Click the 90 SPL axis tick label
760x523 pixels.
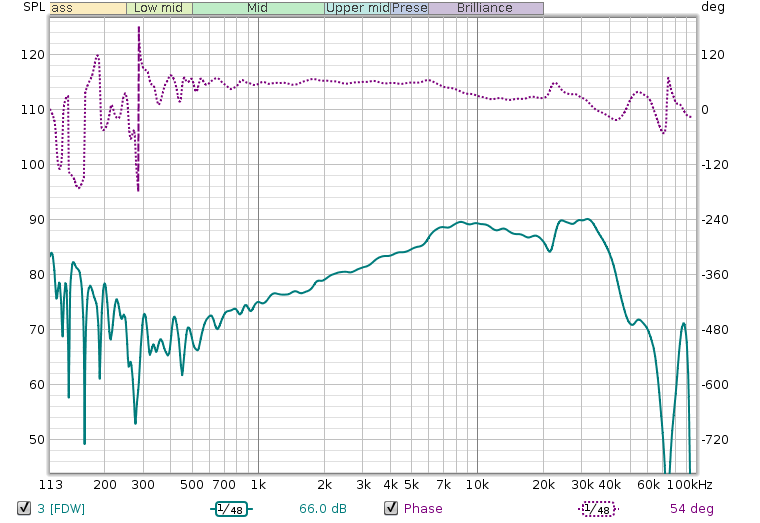pyautogui.click(x=36, y=220)
